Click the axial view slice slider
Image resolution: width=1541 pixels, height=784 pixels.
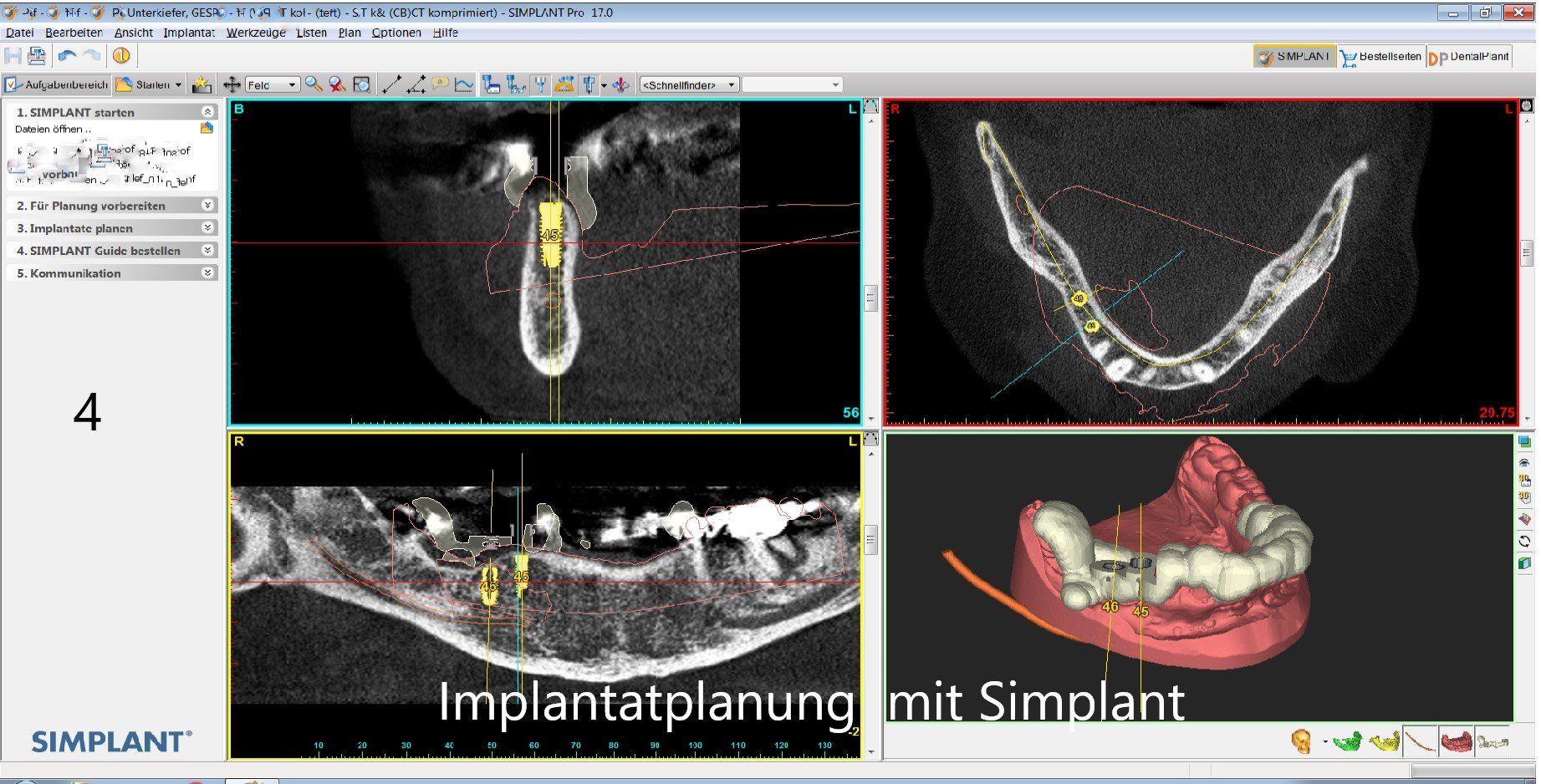pyautogui.click(x=1526, y=252)
